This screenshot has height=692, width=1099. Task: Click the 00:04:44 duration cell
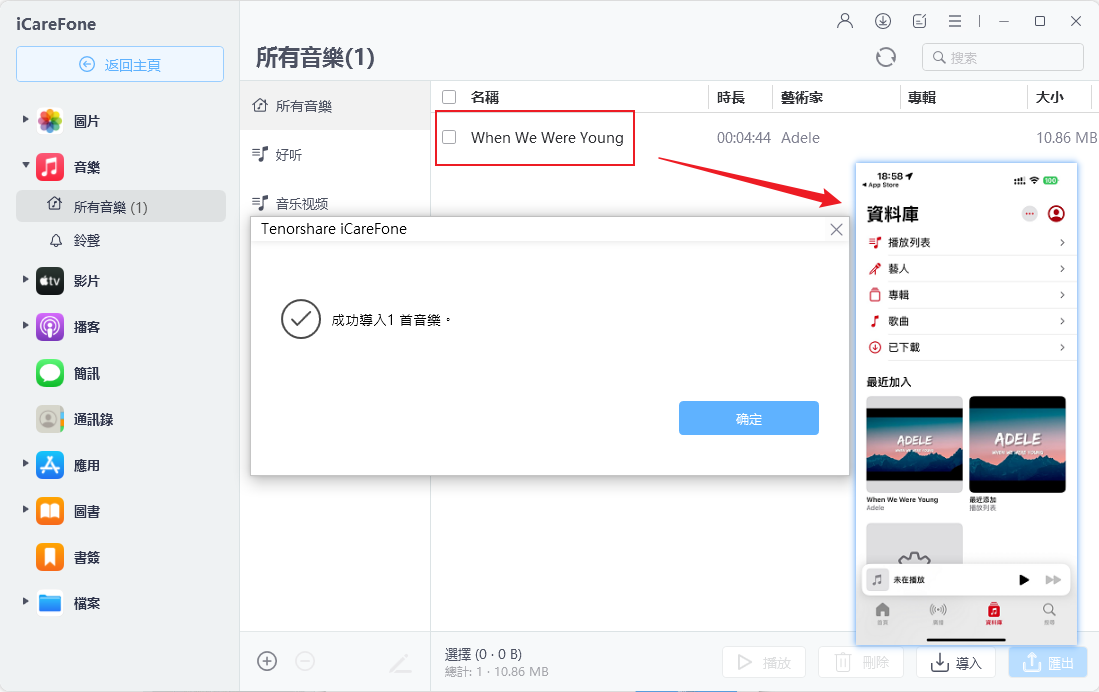click(744, 137)
